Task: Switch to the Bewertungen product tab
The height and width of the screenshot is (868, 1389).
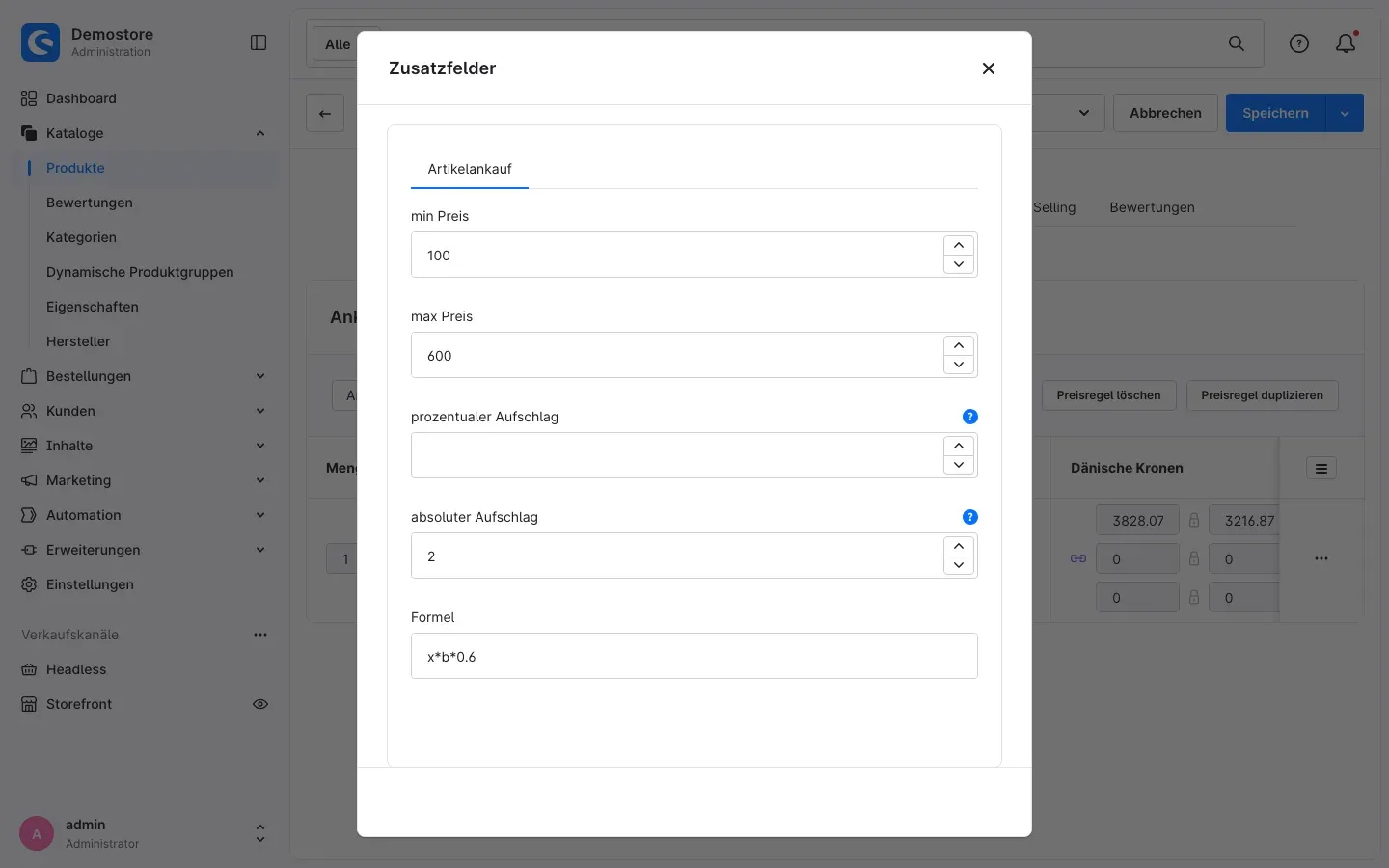Action: tap(1152, 207)
